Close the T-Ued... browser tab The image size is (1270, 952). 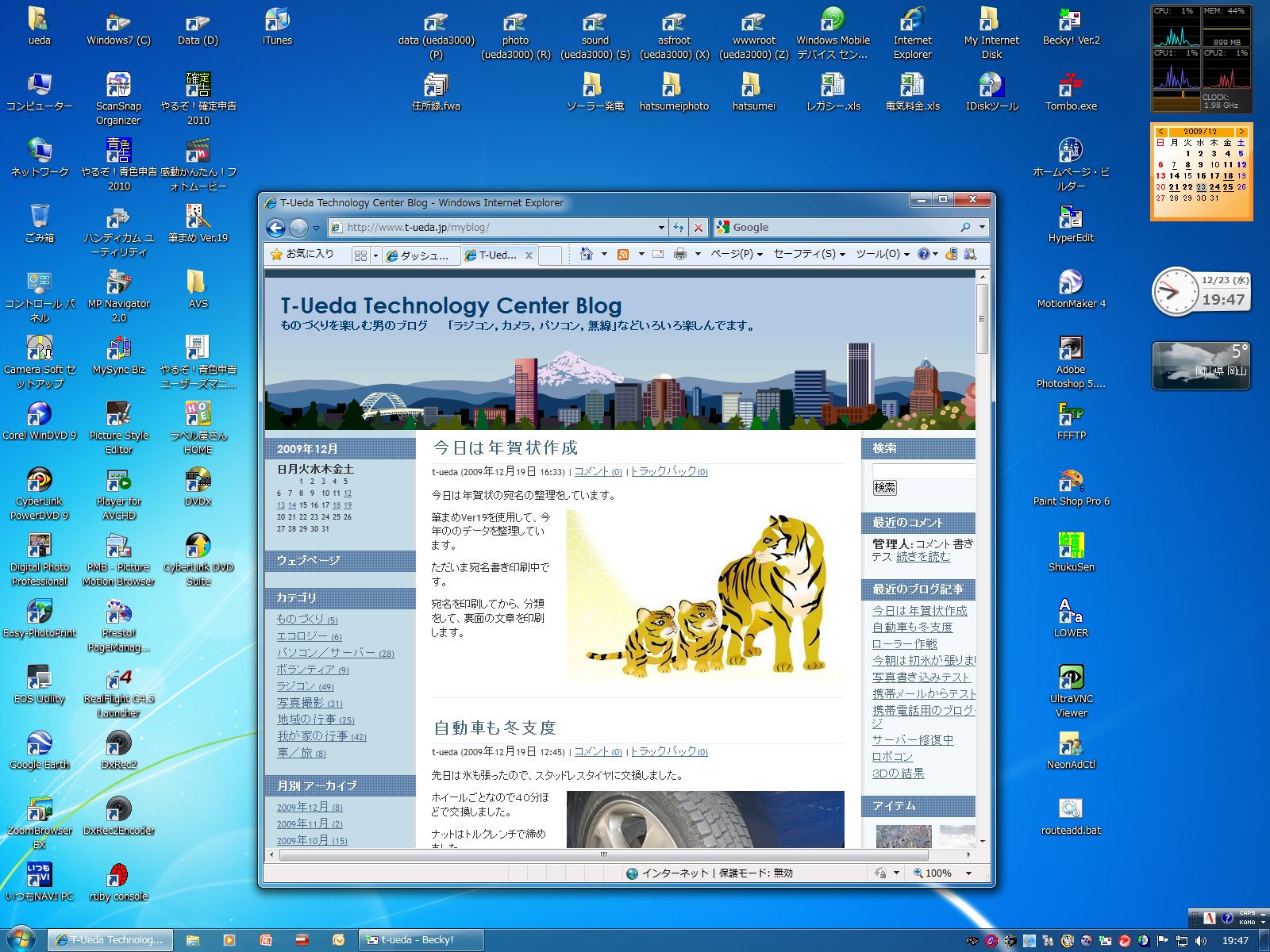(x=529, y=255)
